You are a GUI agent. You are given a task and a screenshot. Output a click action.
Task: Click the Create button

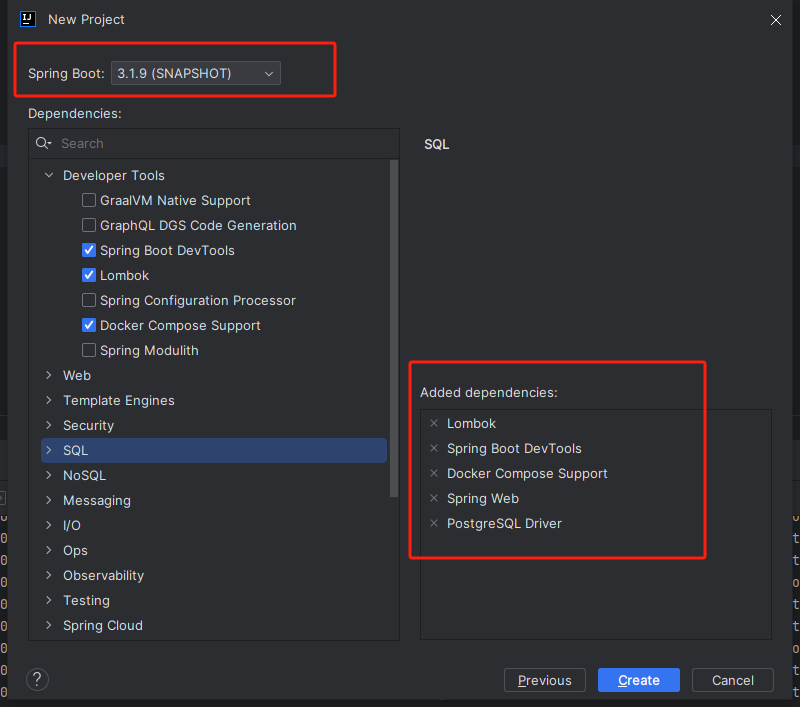(x=639, y=680)
